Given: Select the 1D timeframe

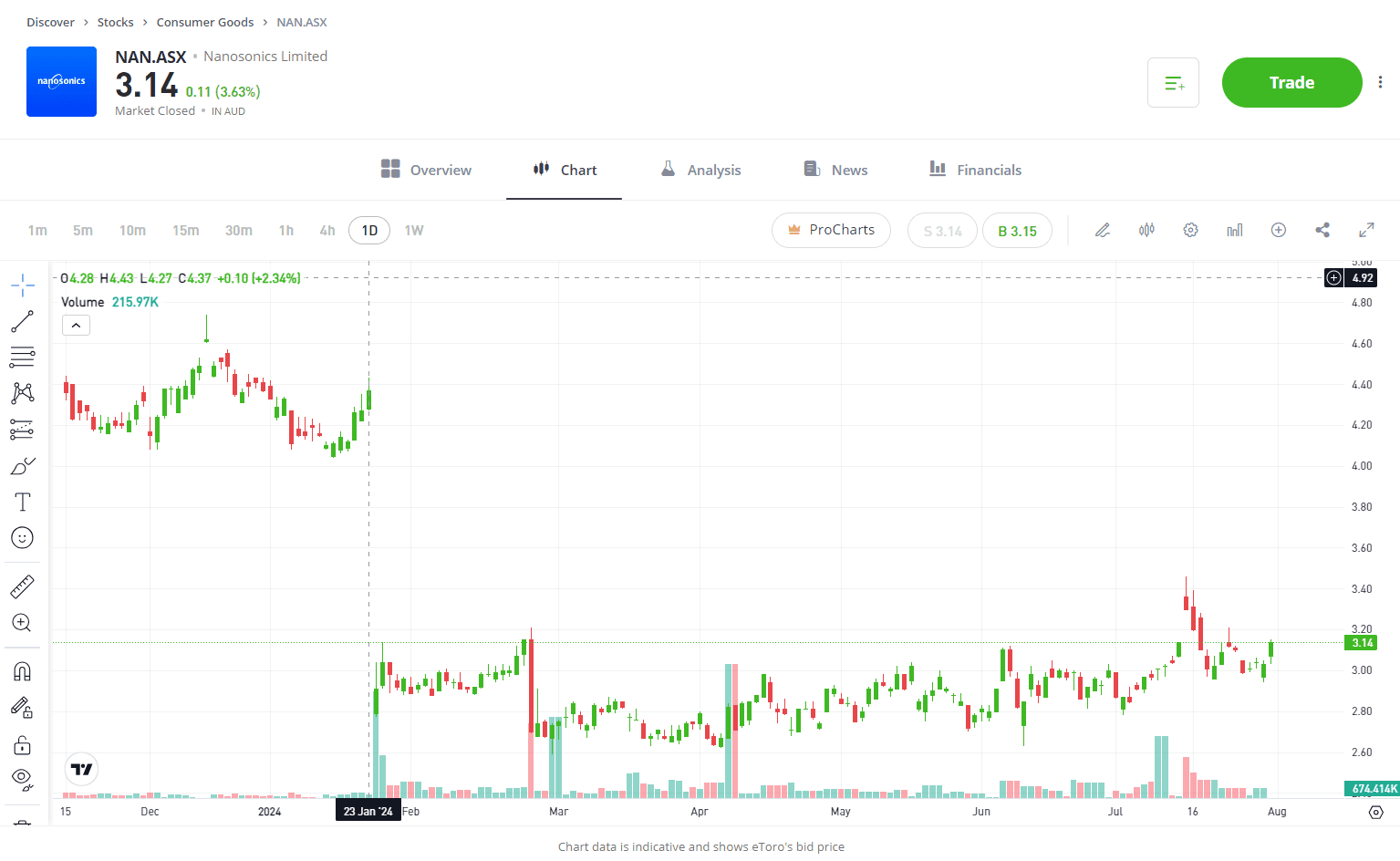Looking at the screenshot, I should click(x=369, y=230).
